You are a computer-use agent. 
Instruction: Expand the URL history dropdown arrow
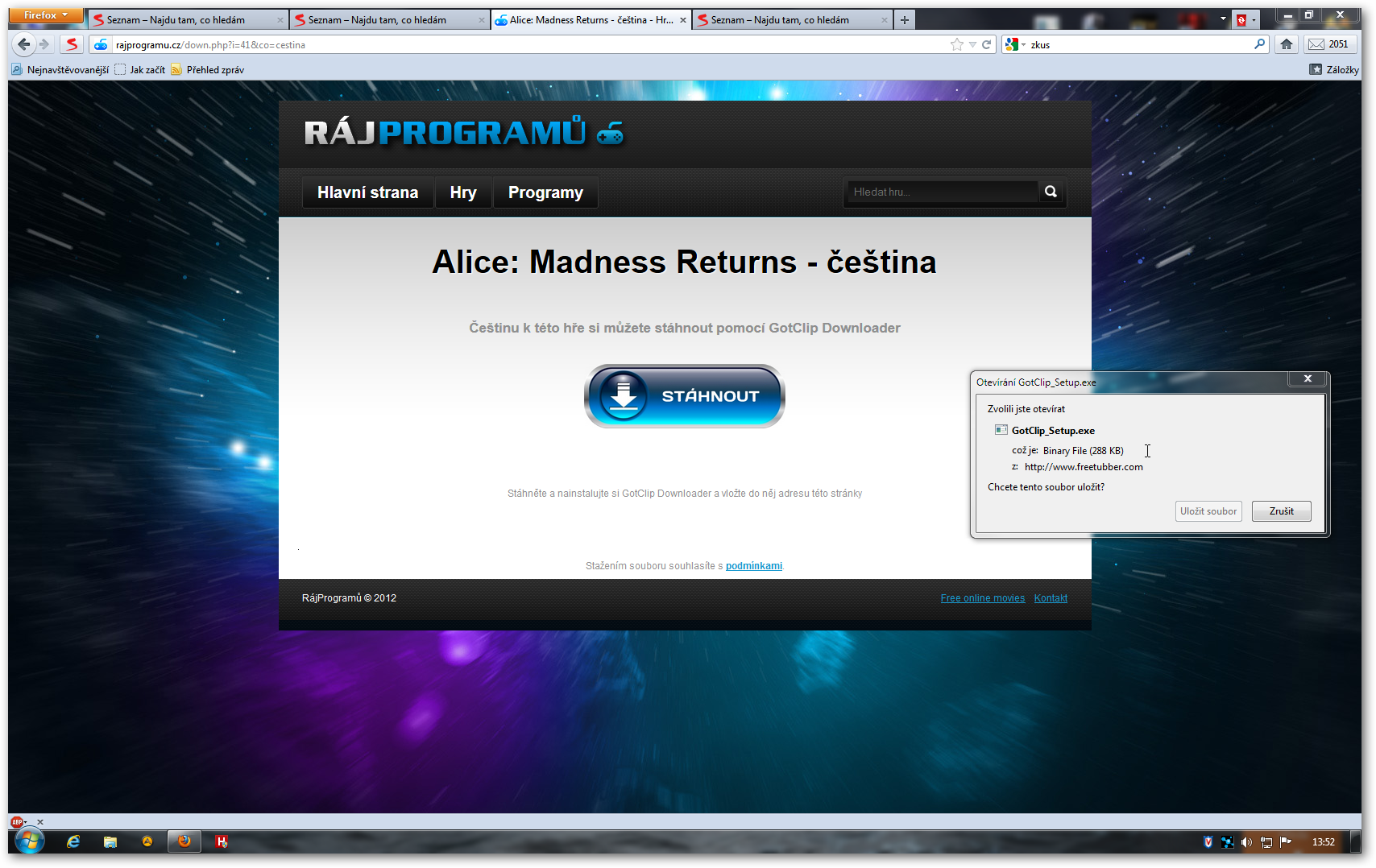point(972,44)
